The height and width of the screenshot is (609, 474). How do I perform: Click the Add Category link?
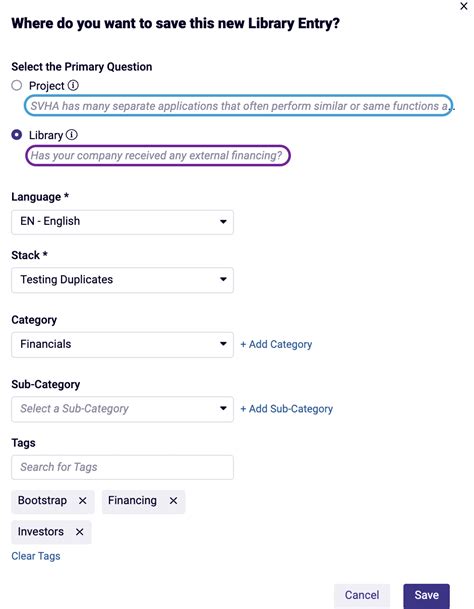pyautogui.click(x=276, y=344)
